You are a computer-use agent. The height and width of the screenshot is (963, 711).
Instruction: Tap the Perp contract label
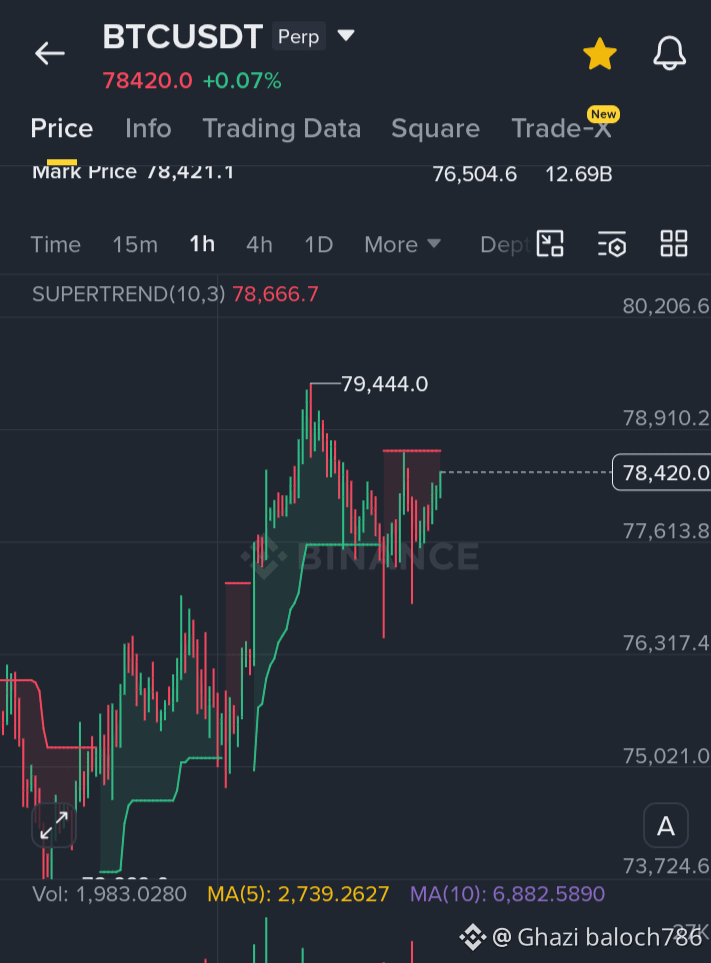tap(298, 37)
